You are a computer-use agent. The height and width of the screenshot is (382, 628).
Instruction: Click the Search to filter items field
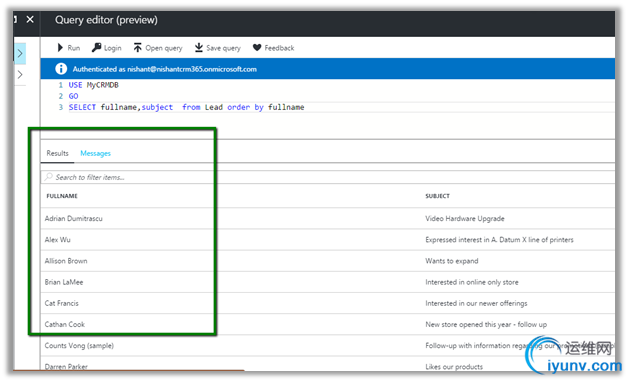coord(328,177)
